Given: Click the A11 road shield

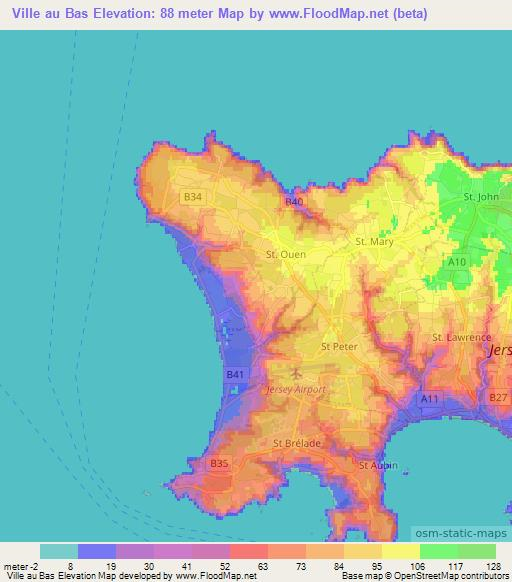Looking at the screenshot, I should (430, 399).
